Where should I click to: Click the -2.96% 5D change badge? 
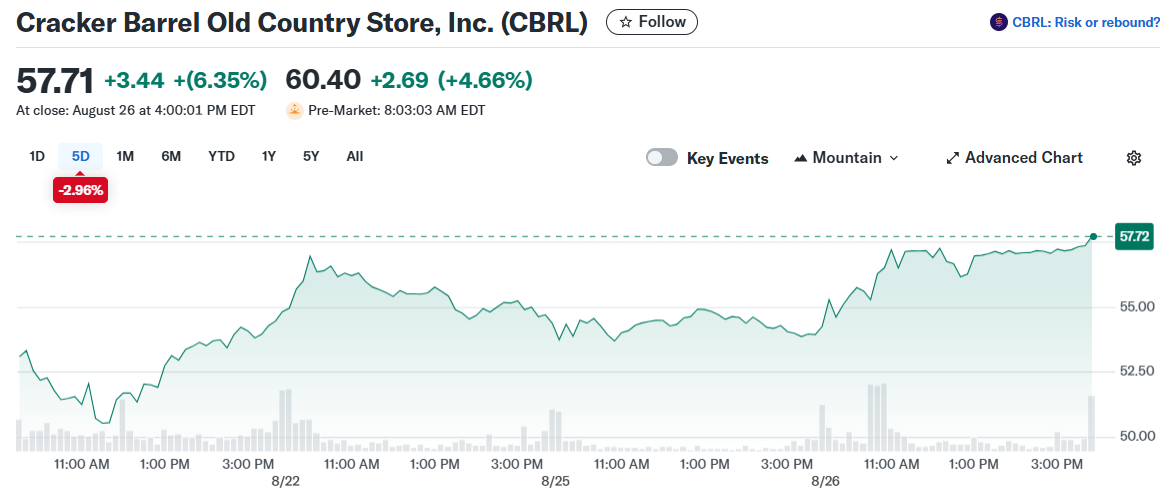click(81, 190)
